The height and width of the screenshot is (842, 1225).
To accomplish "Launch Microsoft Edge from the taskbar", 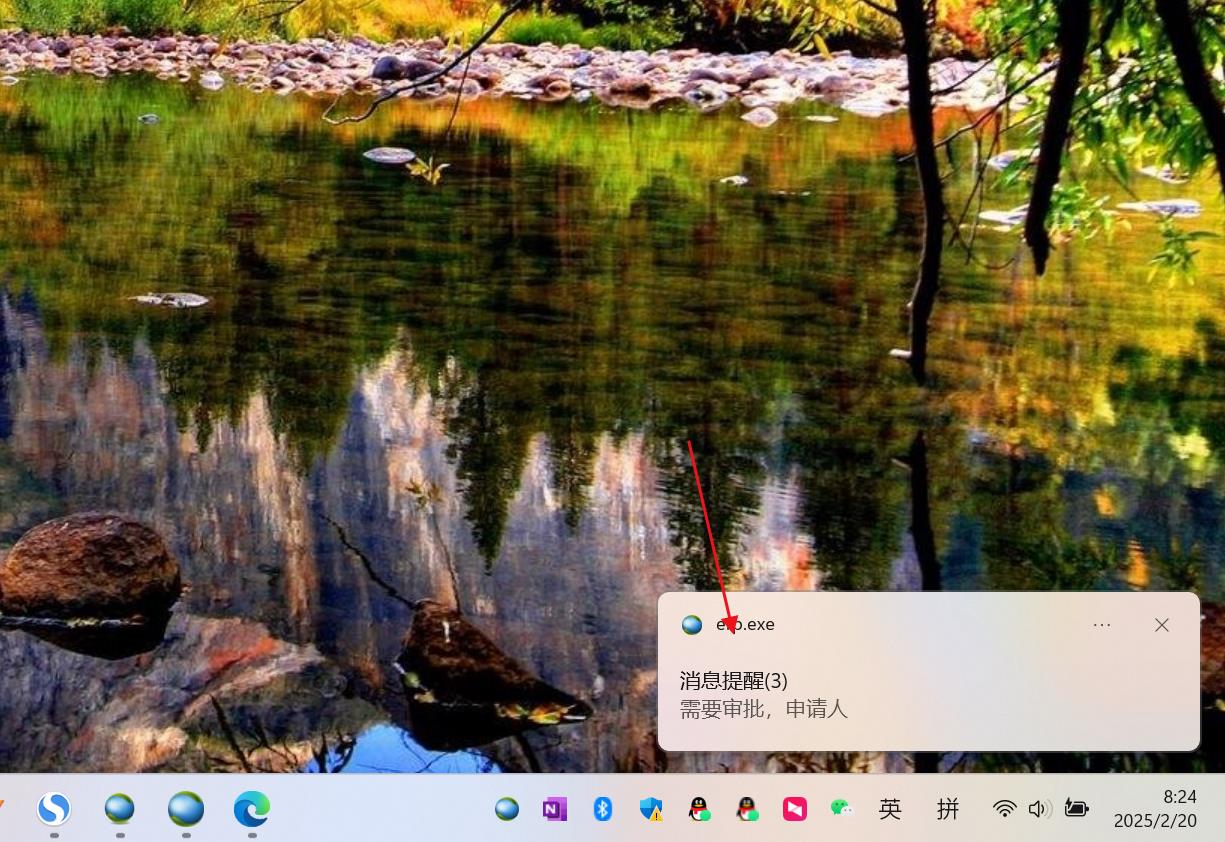I will (x=252, y=808).
